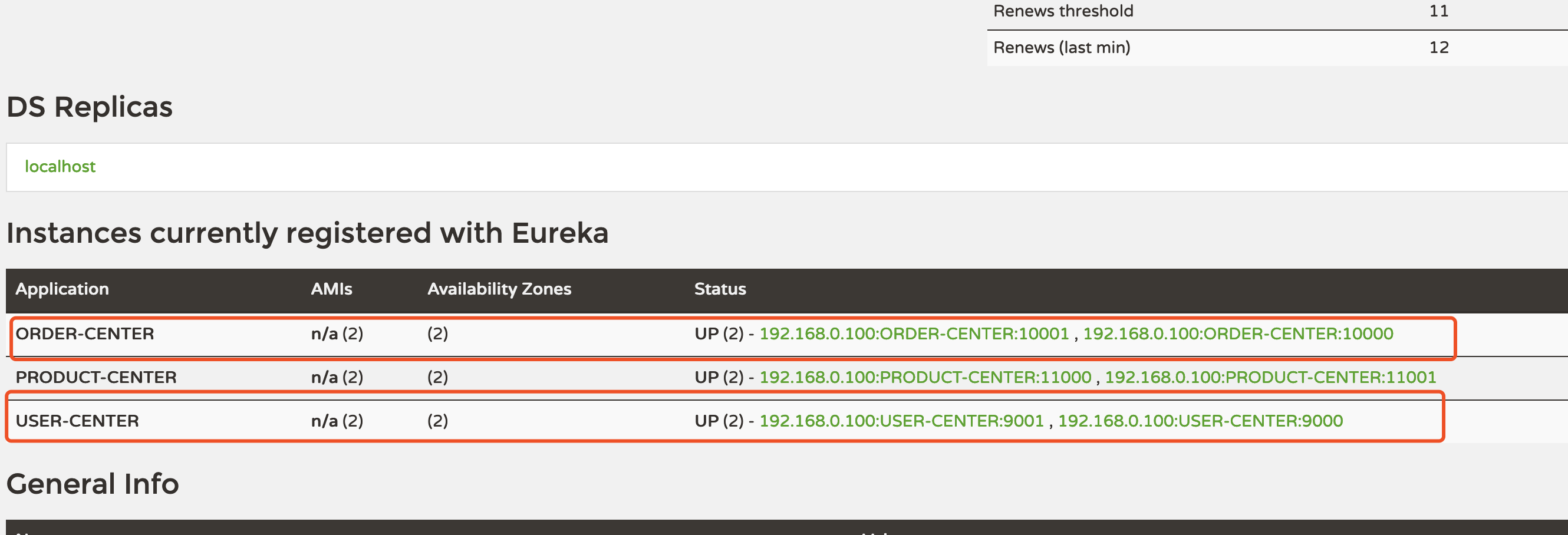Screen dimensions: 1568x535
Task: Open the ORDER-CENTER:10000 instance link
Action: point(1237,333)
